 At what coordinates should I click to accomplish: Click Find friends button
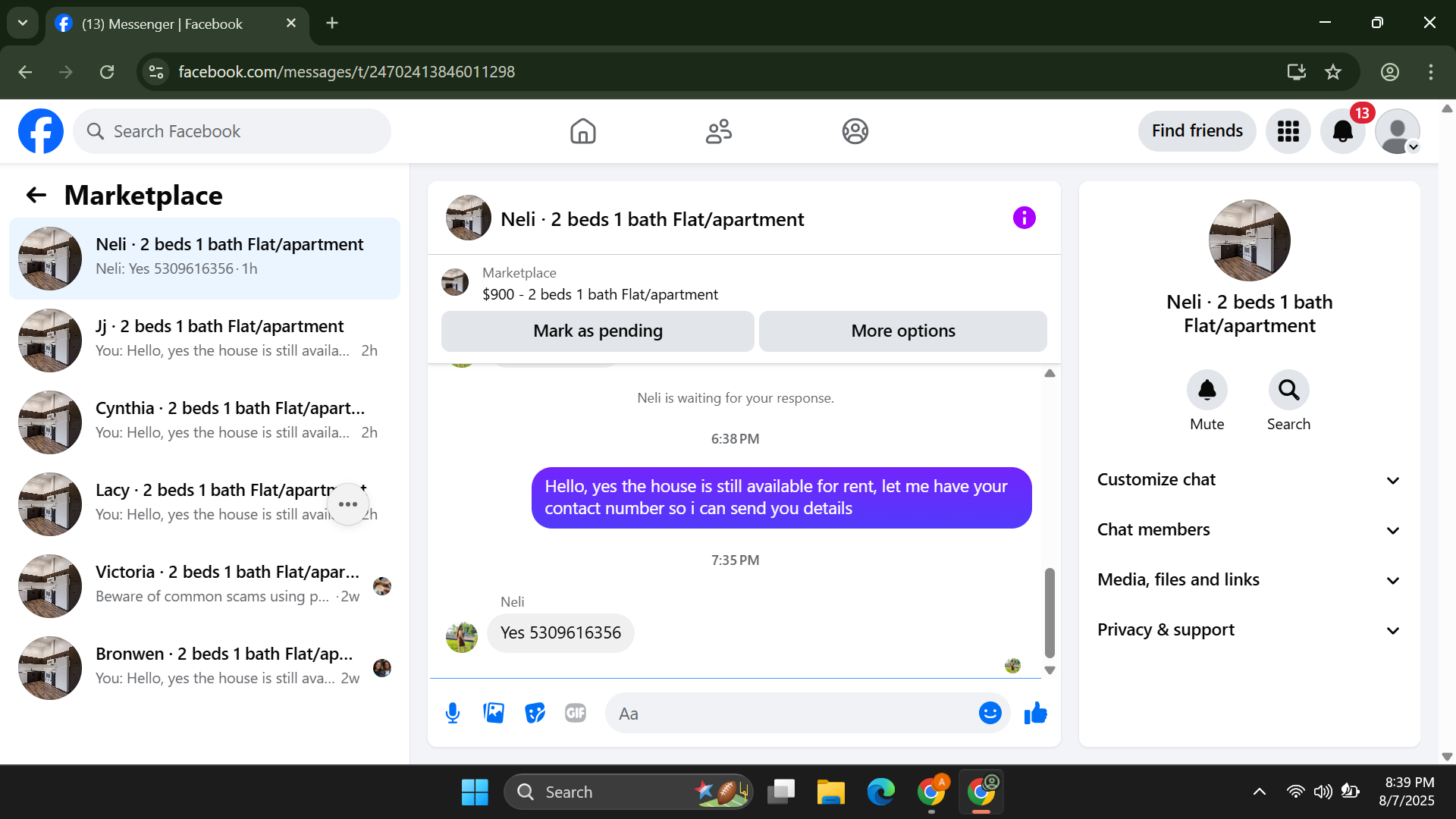tap(1197, 131)
